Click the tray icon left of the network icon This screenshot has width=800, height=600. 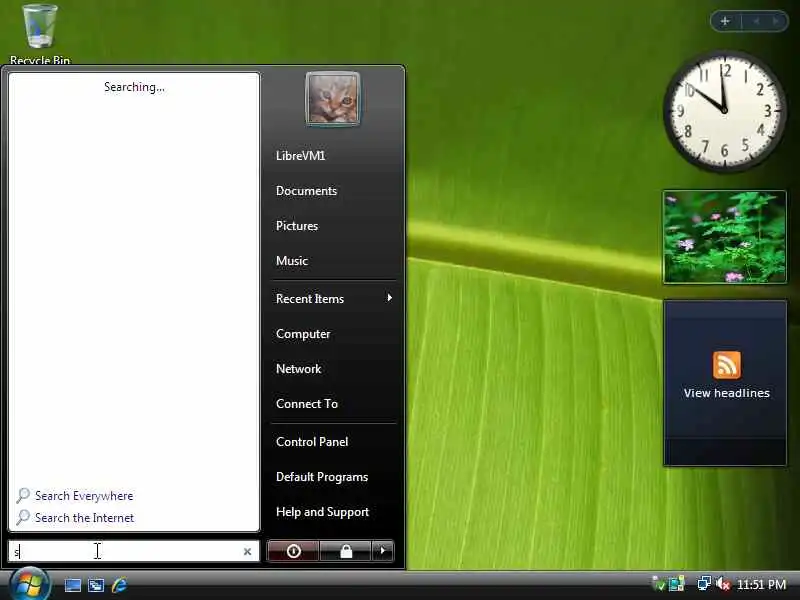677,584
